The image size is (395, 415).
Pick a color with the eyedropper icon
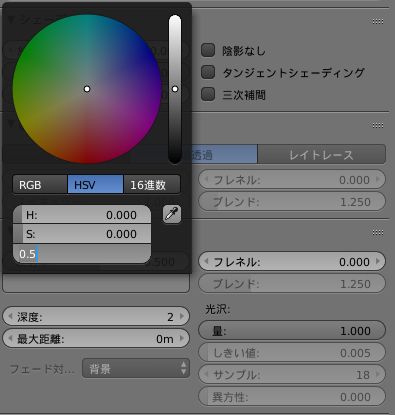pyautogui.click(x=172, y=214)
